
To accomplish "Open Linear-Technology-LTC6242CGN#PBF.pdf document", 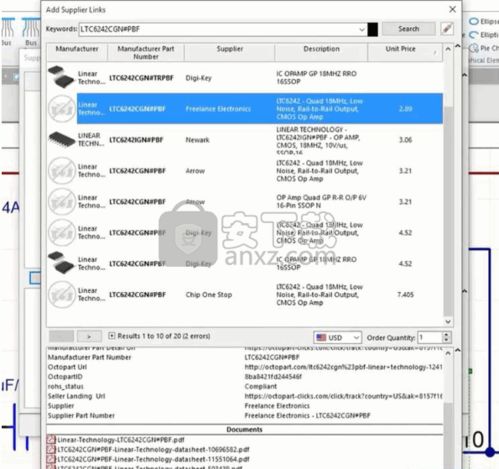I will pyautogui.click(x=121, y=440).
